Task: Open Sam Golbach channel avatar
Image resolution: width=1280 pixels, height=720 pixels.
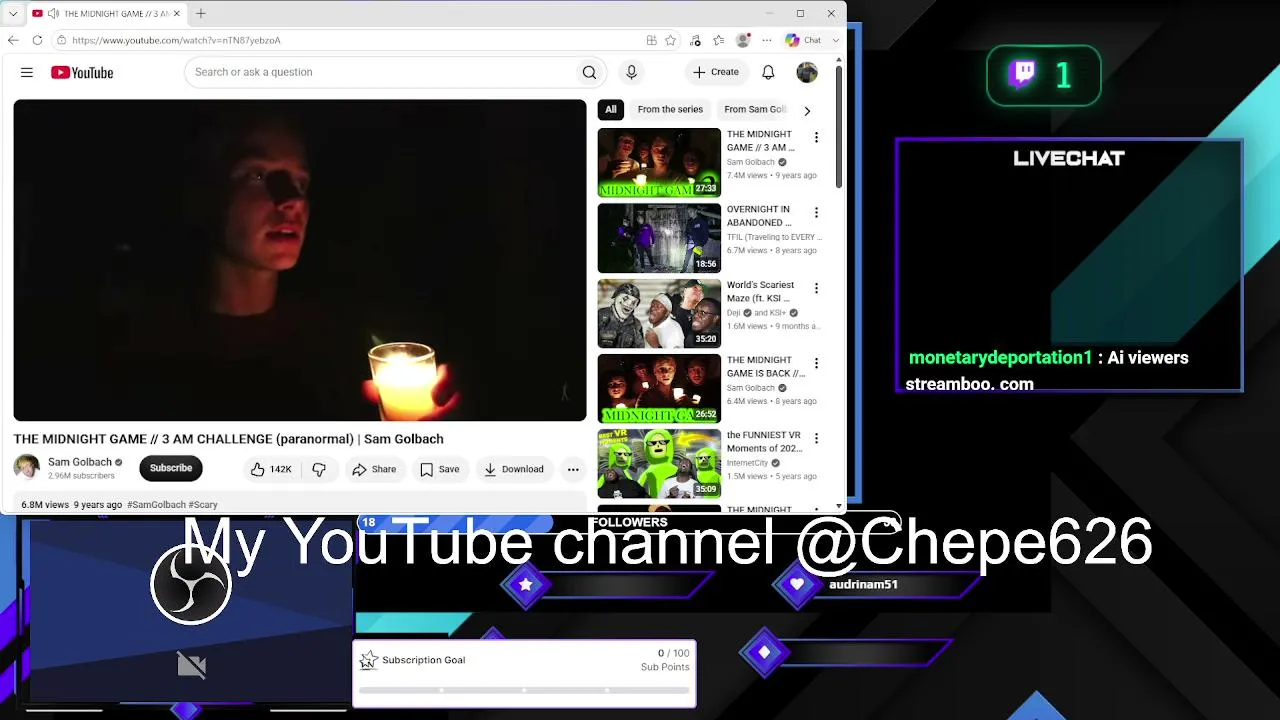Action: [x=27, y=467]
